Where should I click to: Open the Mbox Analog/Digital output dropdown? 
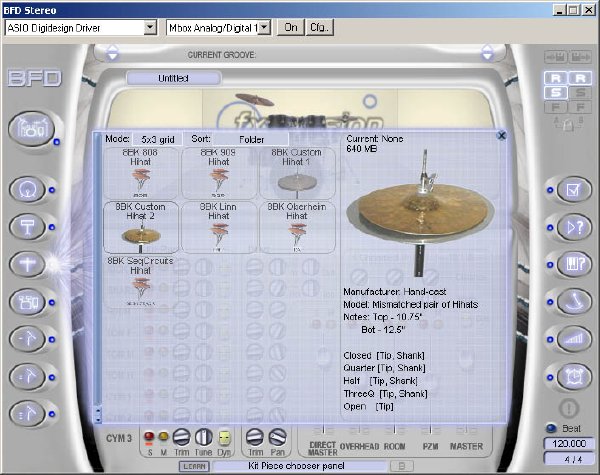point(264,28)
